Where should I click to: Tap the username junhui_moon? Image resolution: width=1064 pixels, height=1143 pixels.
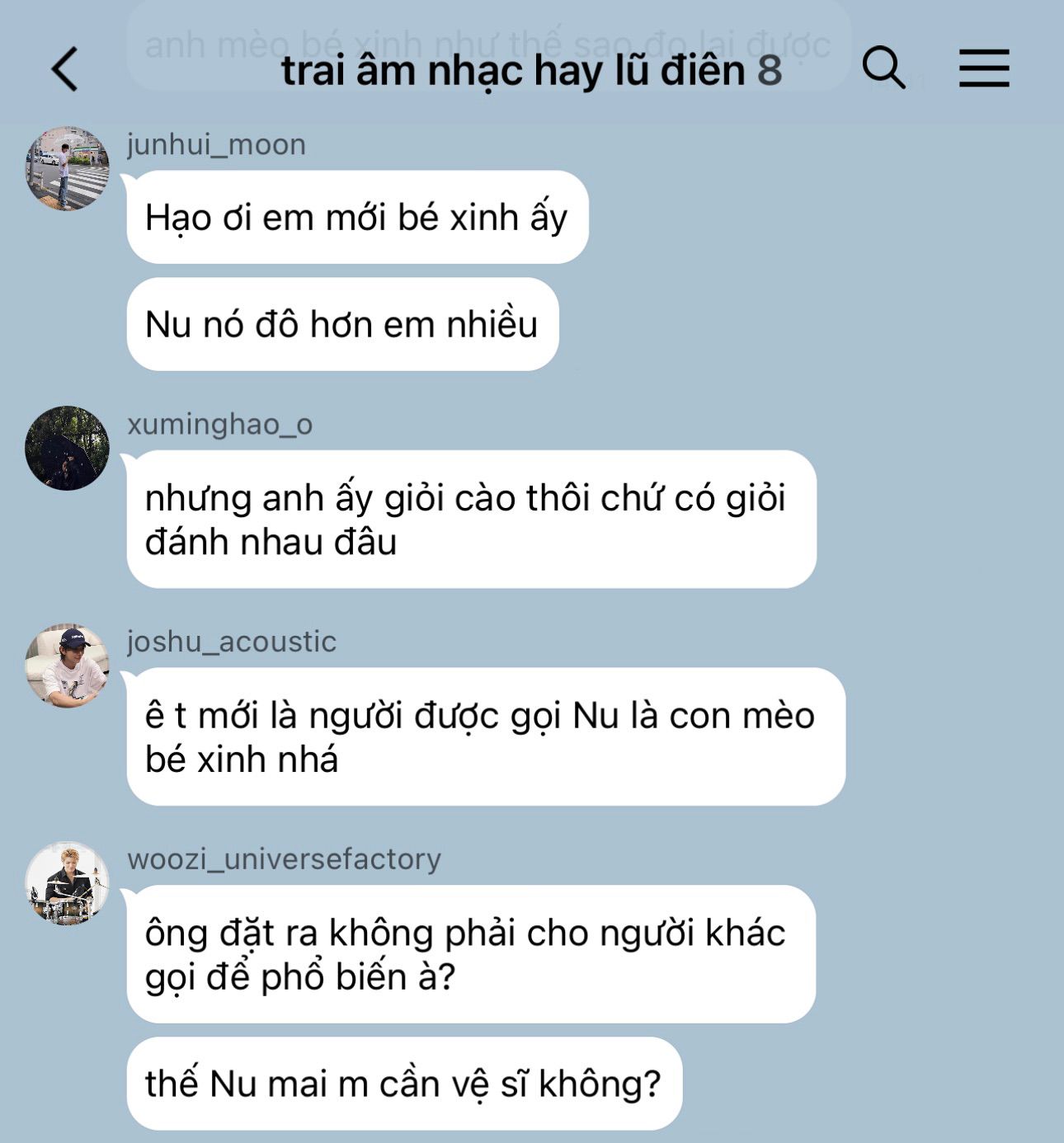pyautogui.click(x=216, y=144)
